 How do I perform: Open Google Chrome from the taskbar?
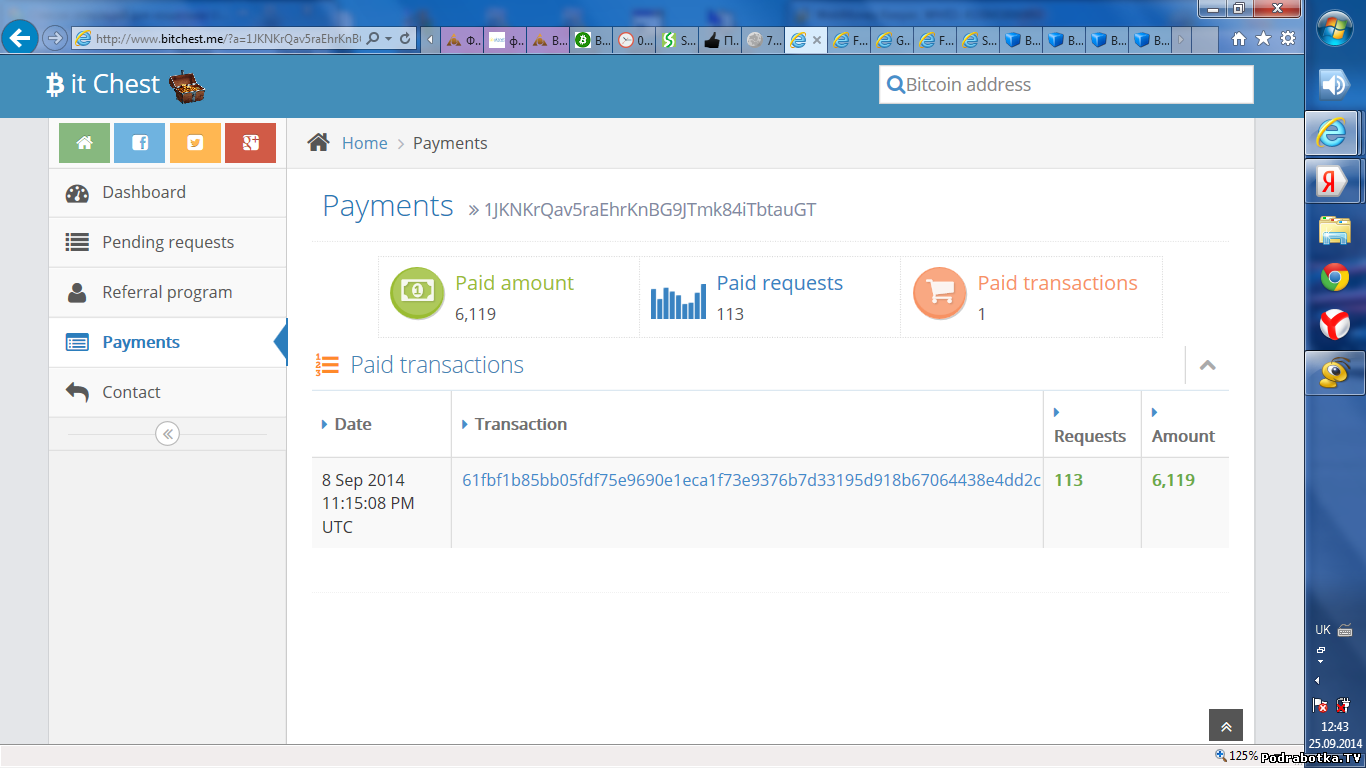pyautogui.click(x=1334, y=278)
